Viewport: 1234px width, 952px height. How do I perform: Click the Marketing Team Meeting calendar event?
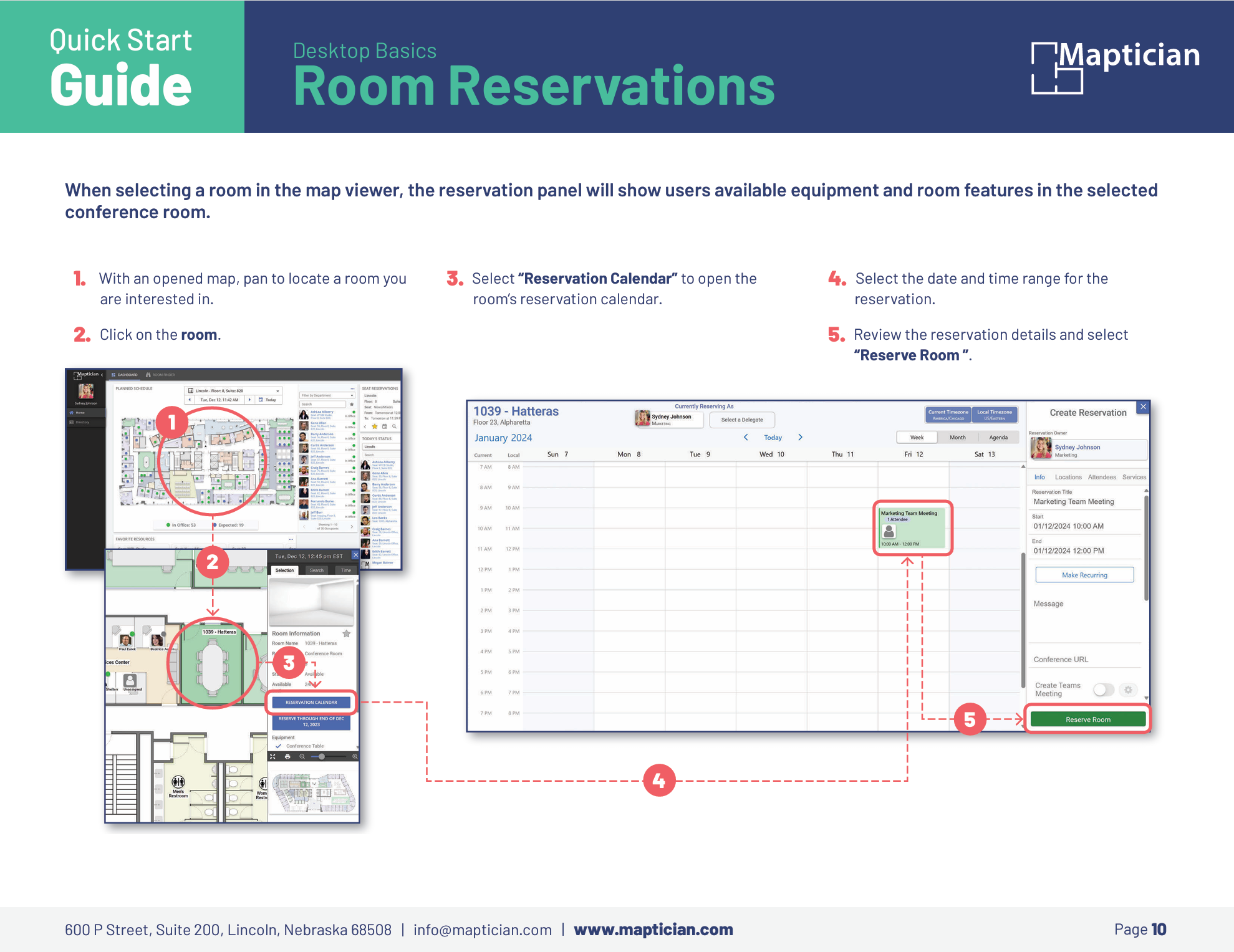(912, 527)
